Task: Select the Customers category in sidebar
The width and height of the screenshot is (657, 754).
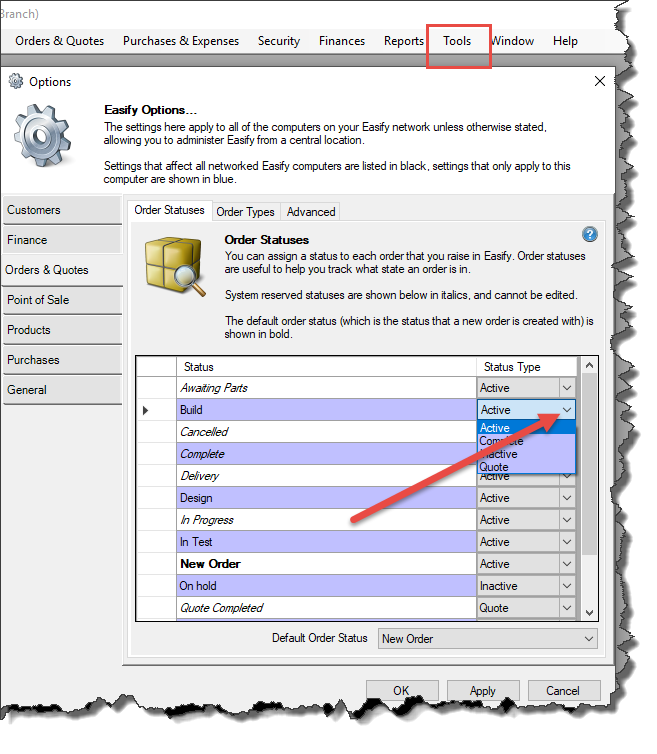Action: click(62, 210)
